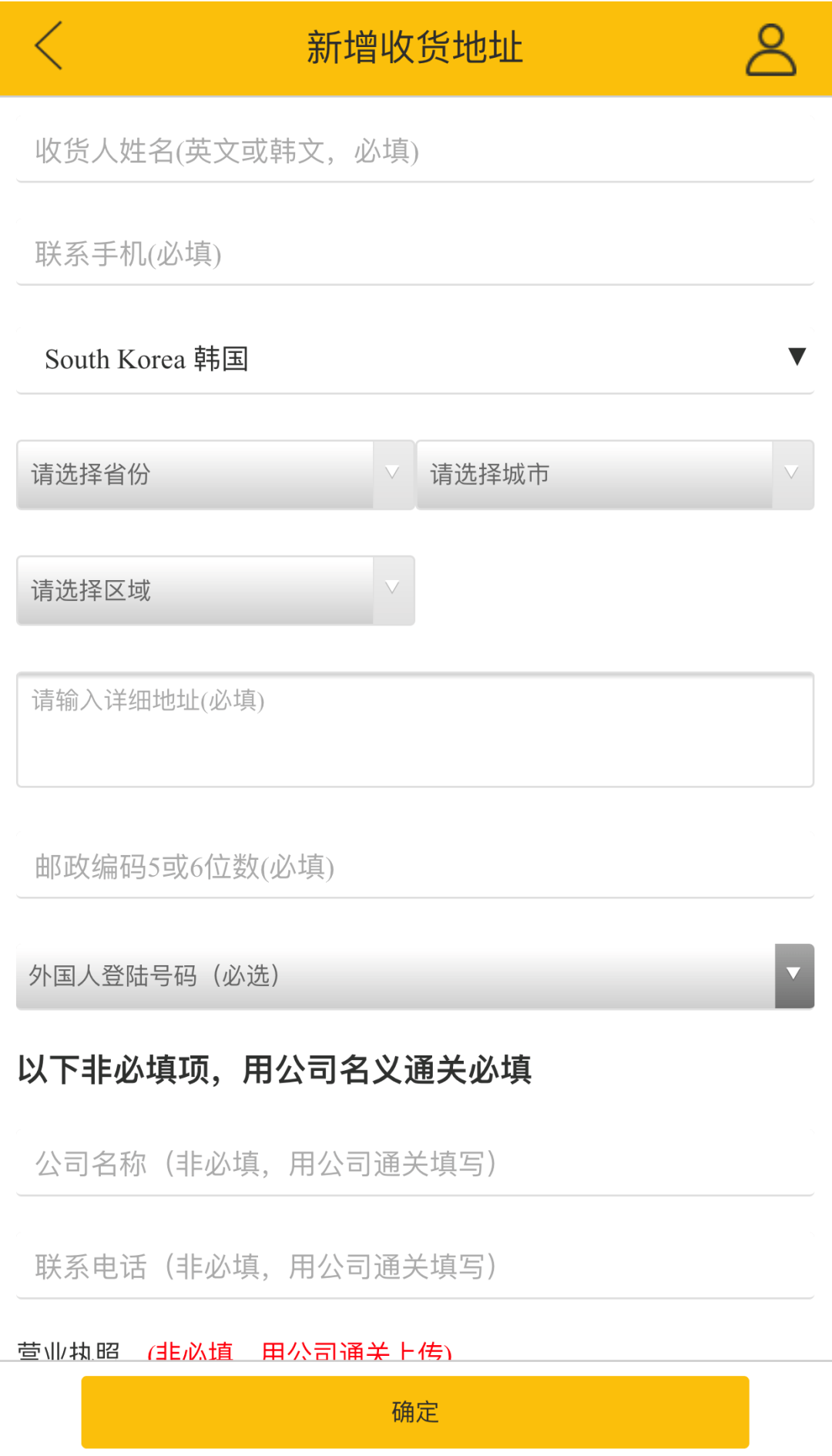Open the 外国人登陆号码 selection dropdown
Image resolution: width=832 pixels, height=1456 pixels.
pos(416,975)
